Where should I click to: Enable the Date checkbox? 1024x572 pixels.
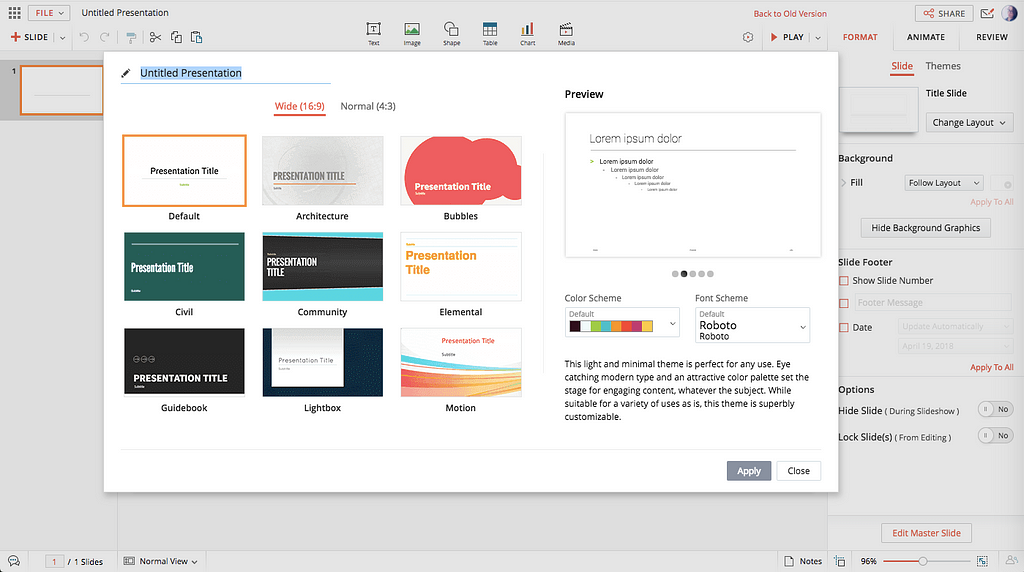point(844,327)
